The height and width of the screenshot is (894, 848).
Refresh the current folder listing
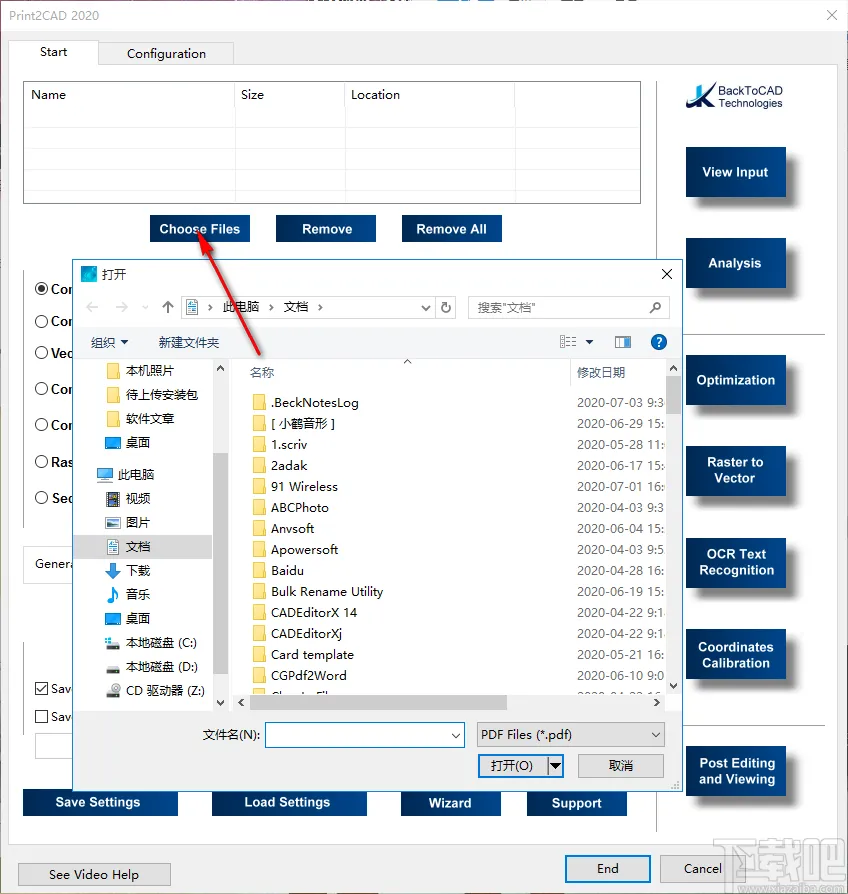(446, 307)
